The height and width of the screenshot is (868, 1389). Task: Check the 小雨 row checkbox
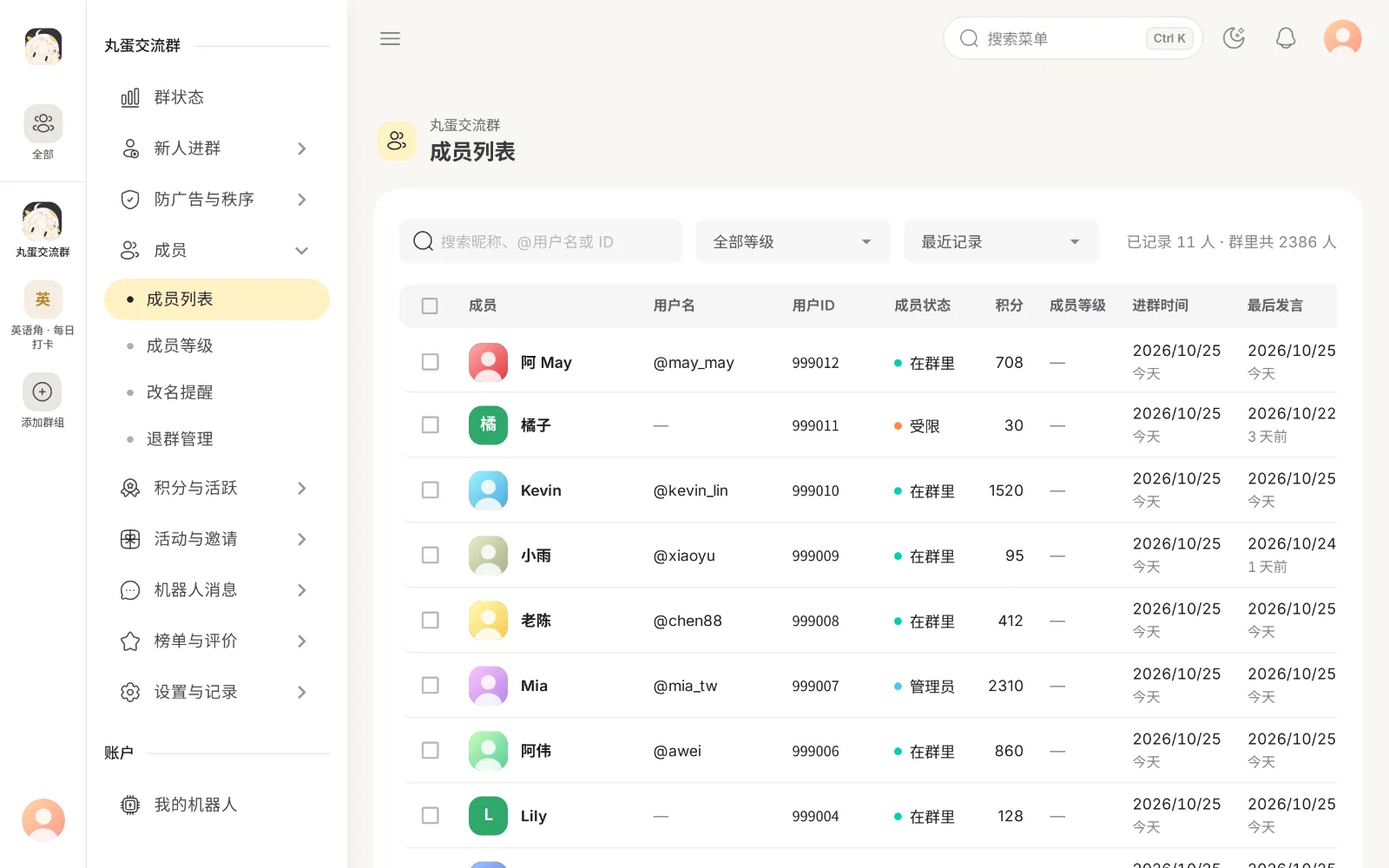click(430, 556)
